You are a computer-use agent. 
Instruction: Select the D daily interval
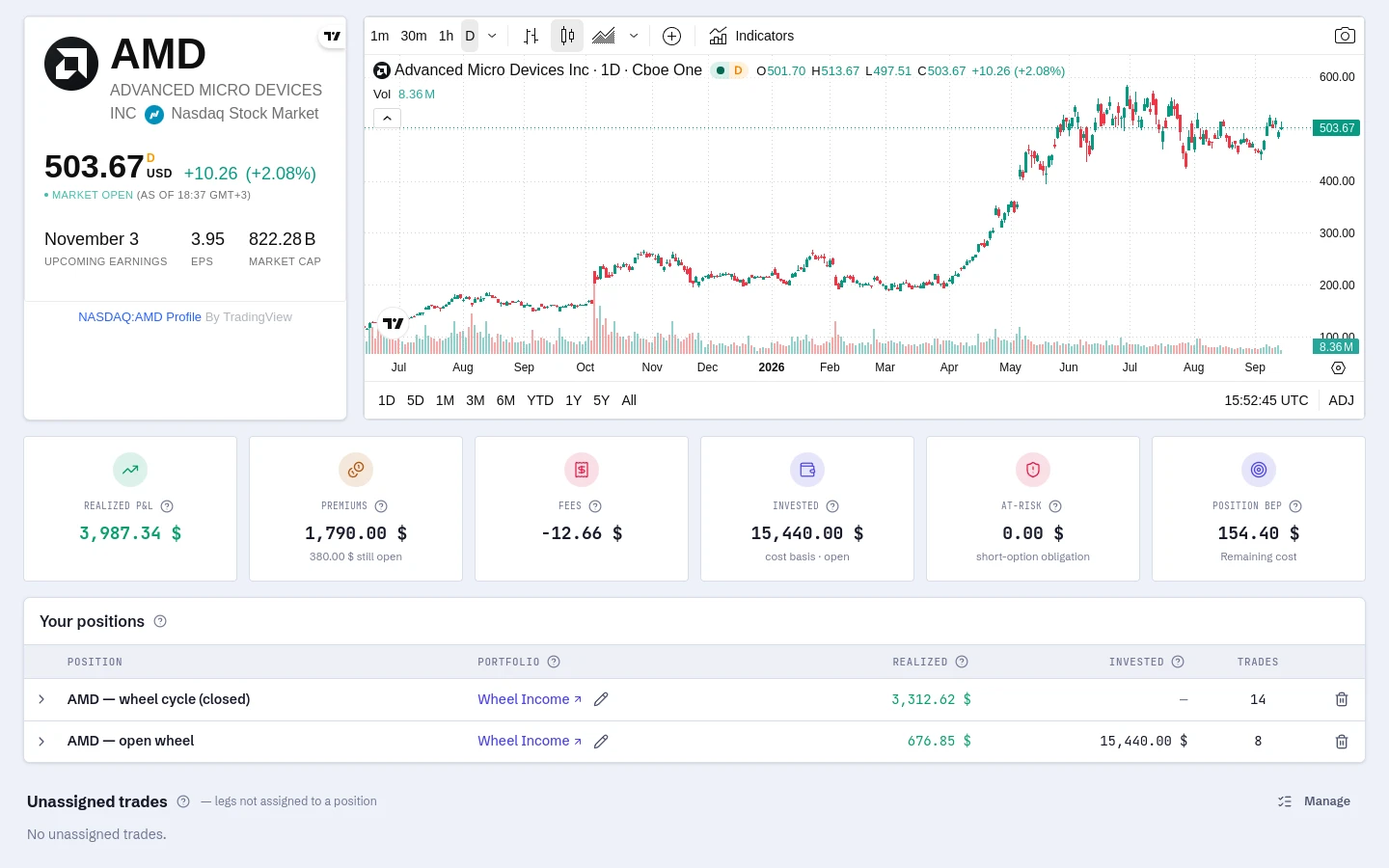[x=470, y=36]
